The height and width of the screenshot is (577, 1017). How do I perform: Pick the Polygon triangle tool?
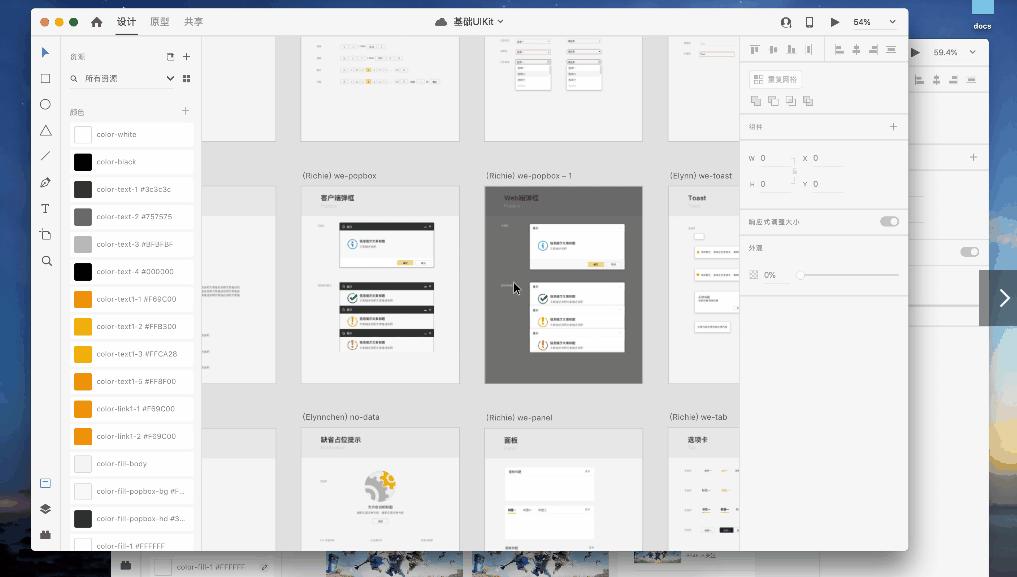pos(45,130)
